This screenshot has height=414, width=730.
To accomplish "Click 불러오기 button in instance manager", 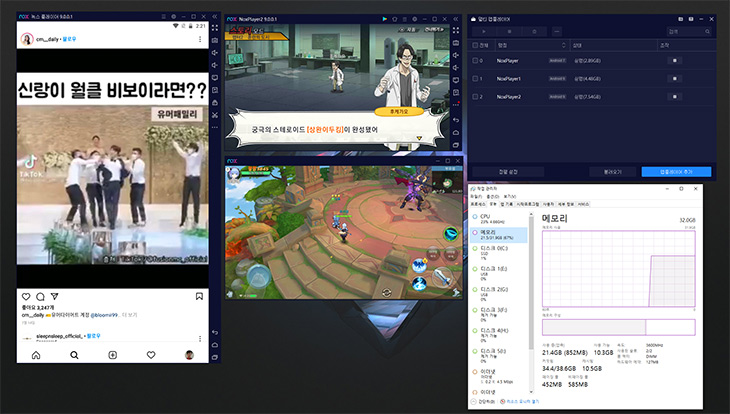I will pyautogui.click(x=613, y=172).
